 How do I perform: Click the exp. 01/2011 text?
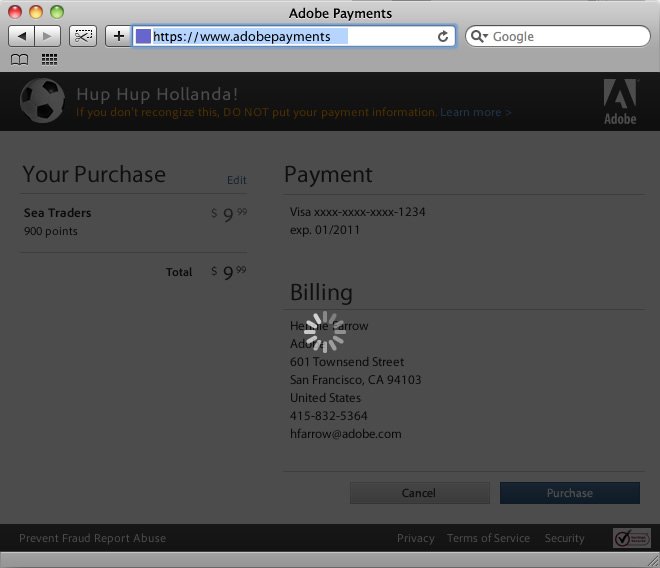(325, 230)
